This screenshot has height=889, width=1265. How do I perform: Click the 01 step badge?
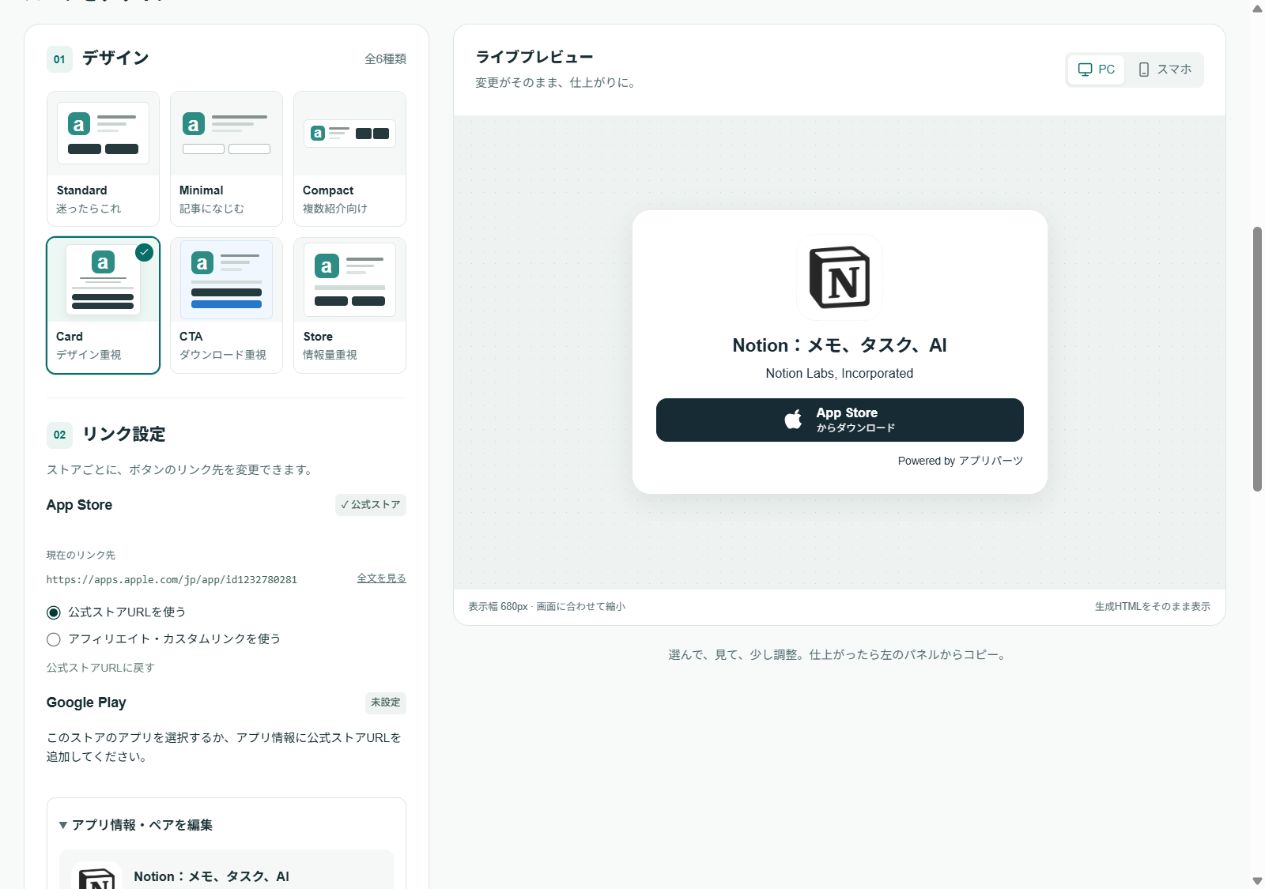59,59
